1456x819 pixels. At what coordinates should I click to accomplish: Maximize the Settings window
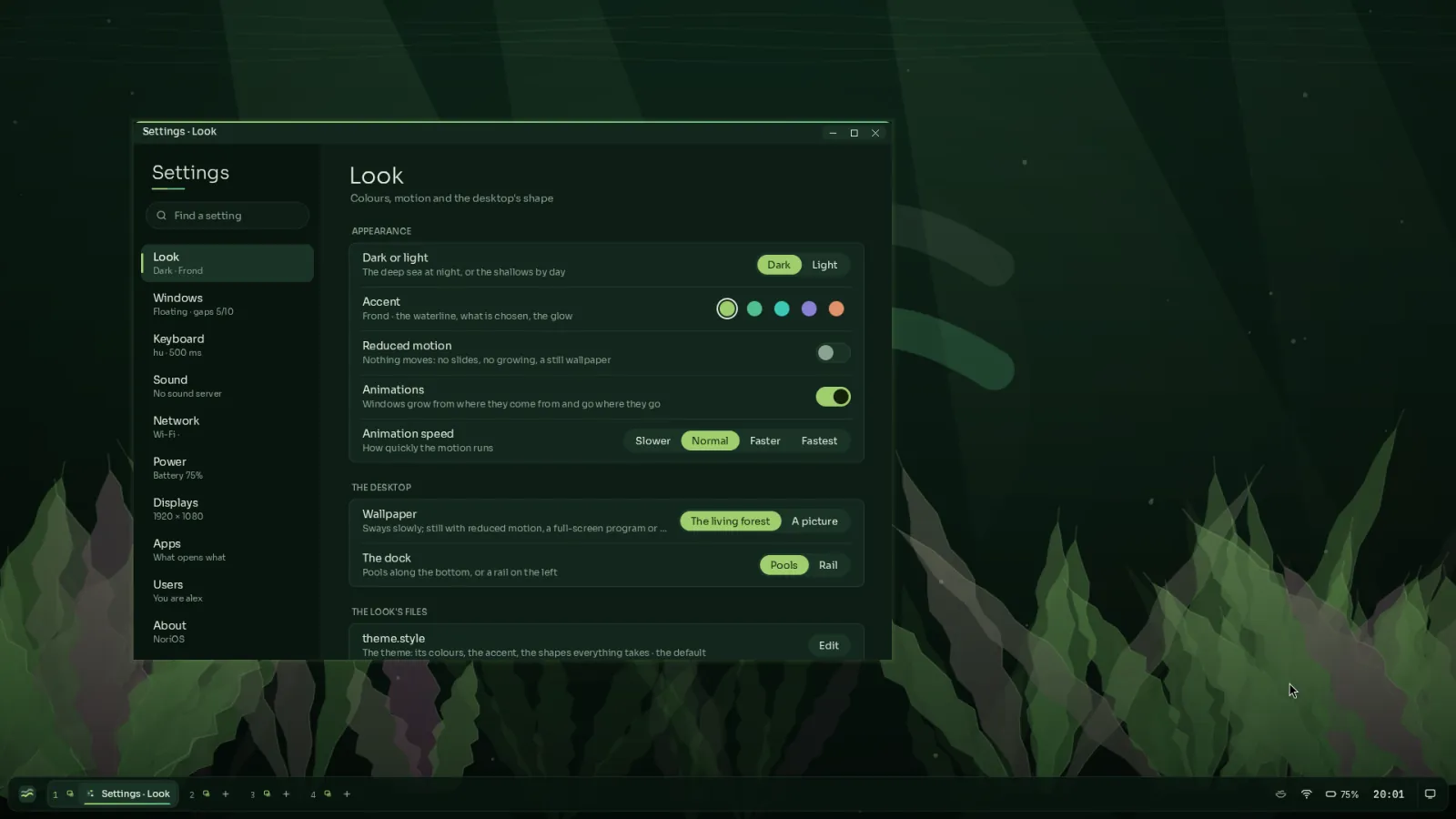[x=854, y=133]
